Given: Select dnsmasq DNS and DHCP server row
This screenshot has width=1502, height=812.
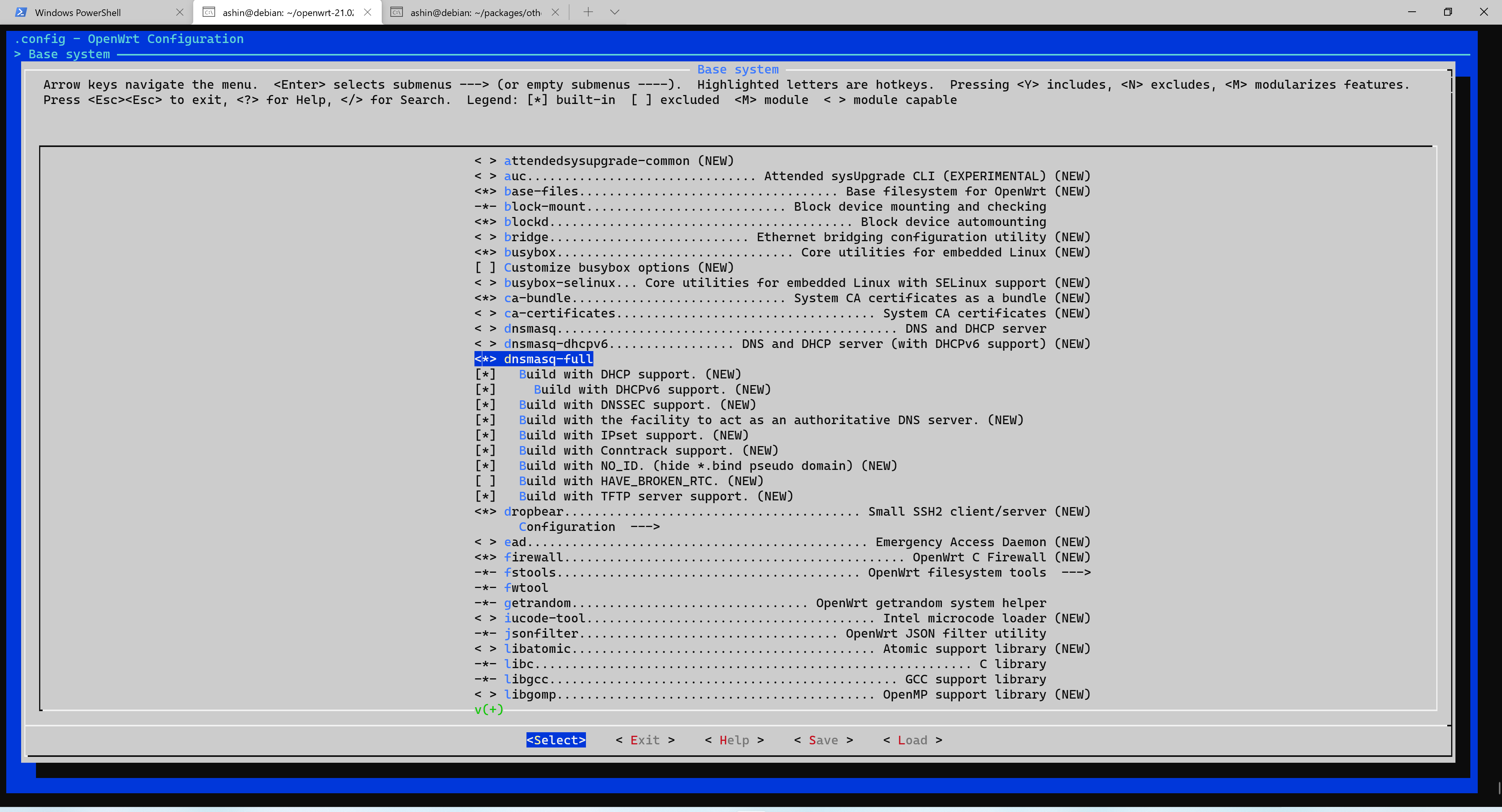Looking at the screenshot, I should [760, 329].
